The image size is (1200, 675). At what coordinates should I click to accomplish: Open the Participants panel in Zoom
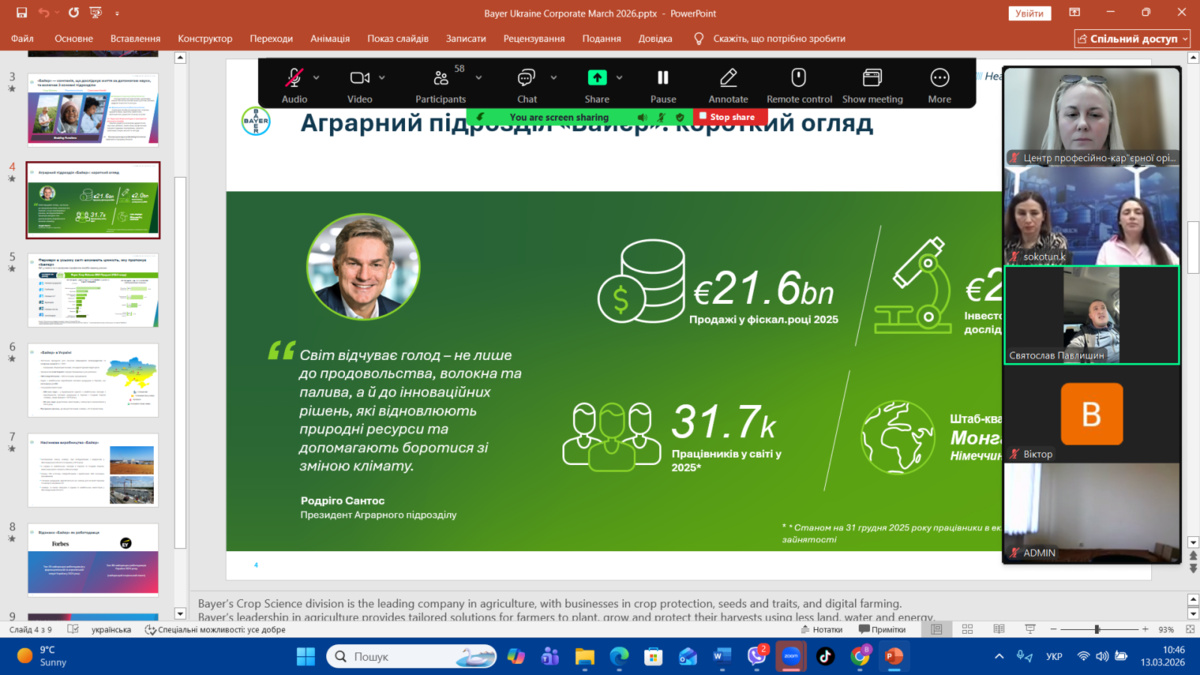click(x=441, y=78)
